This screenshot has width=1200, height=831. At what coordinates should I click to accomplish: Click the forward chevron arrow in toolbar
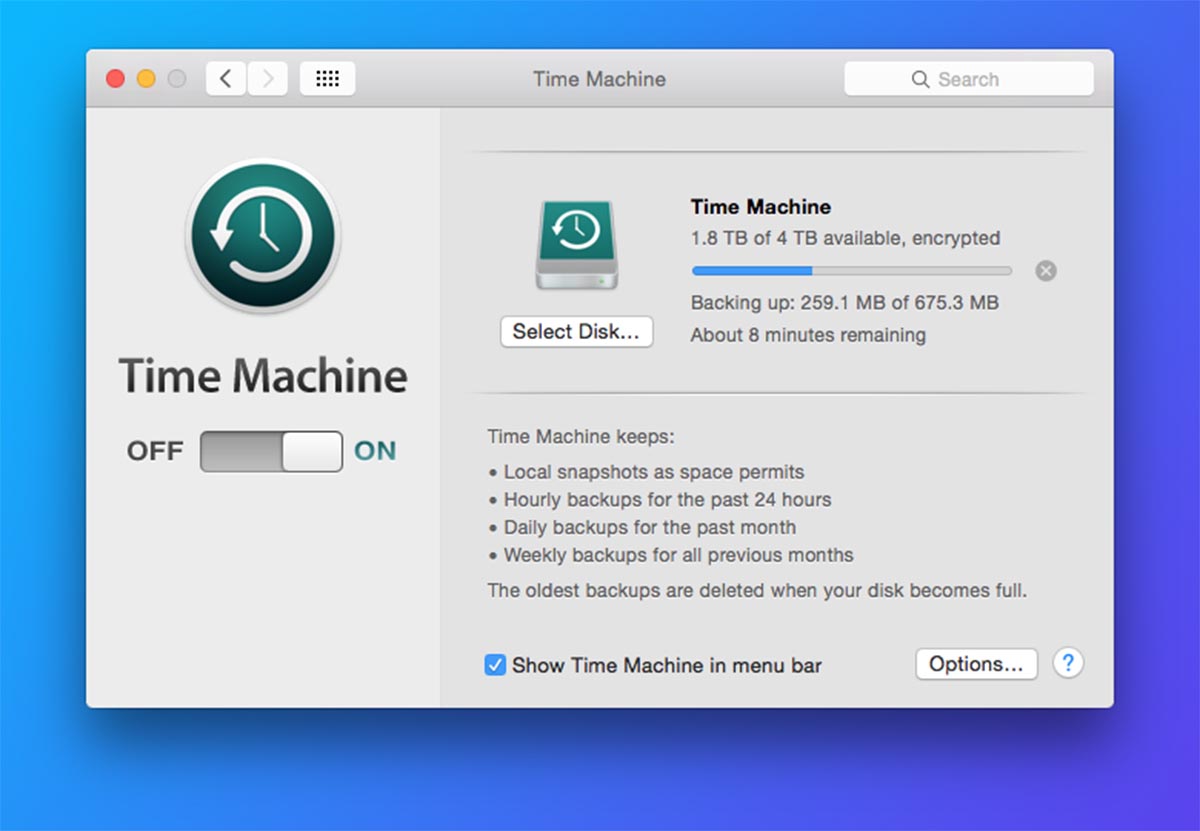pyautogui.click(x=268, y=79)
